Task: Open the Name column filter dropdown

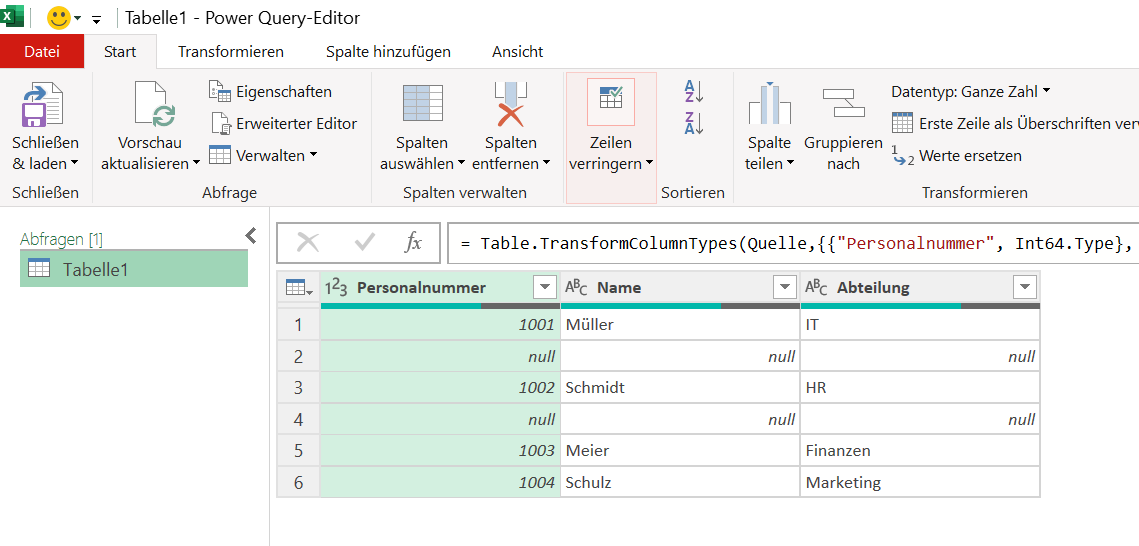Action: pyautogui.click(x=785, y=288)
